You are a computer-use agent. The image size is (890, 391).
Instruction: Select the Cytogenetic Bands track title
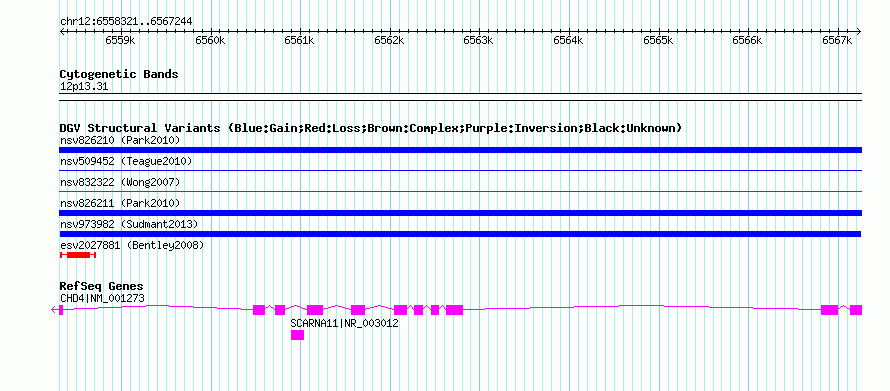pos(119,74)
